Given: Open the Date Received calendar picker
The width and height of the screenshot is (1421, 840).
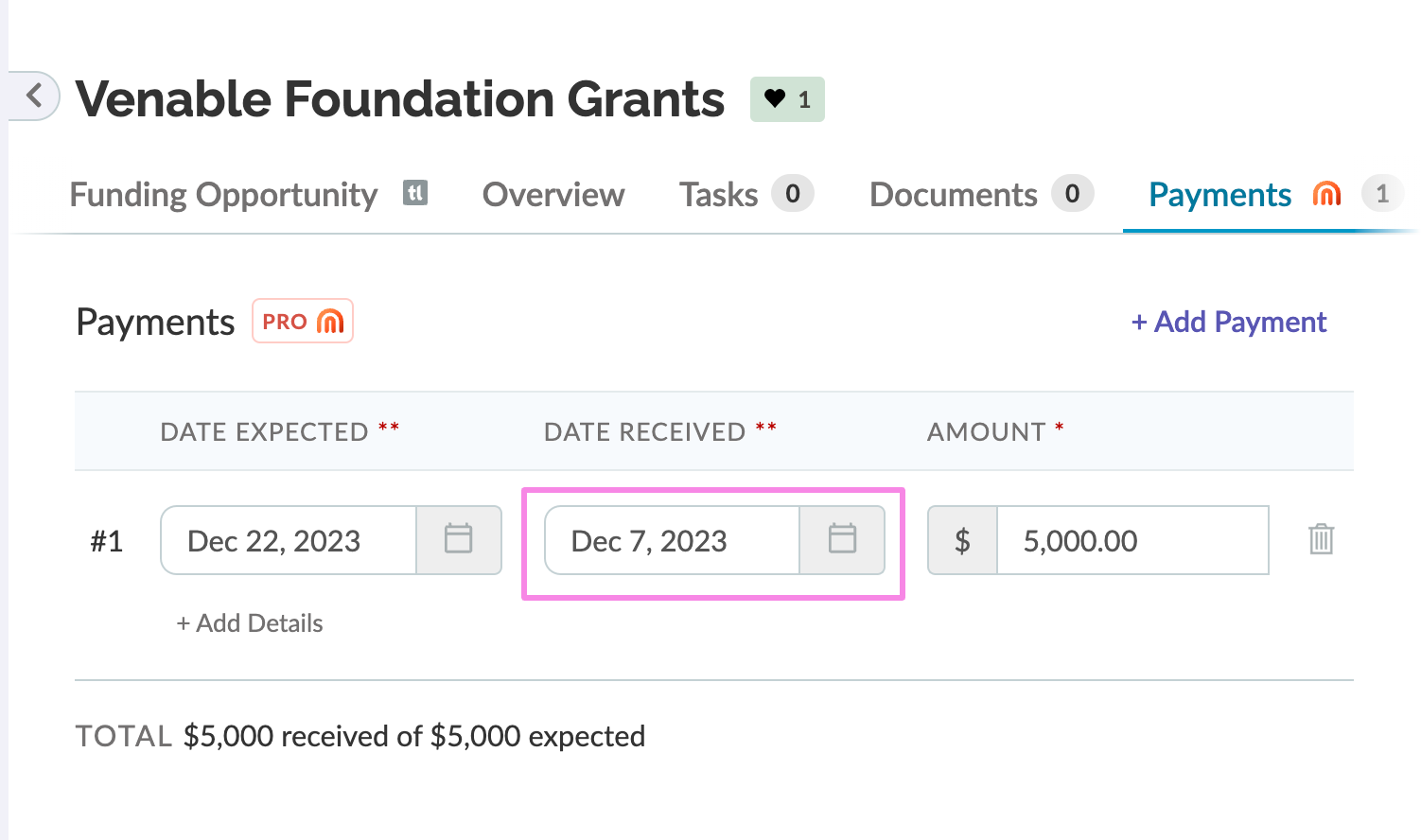Looking at the screenshot, I should [x=842, y=540].
